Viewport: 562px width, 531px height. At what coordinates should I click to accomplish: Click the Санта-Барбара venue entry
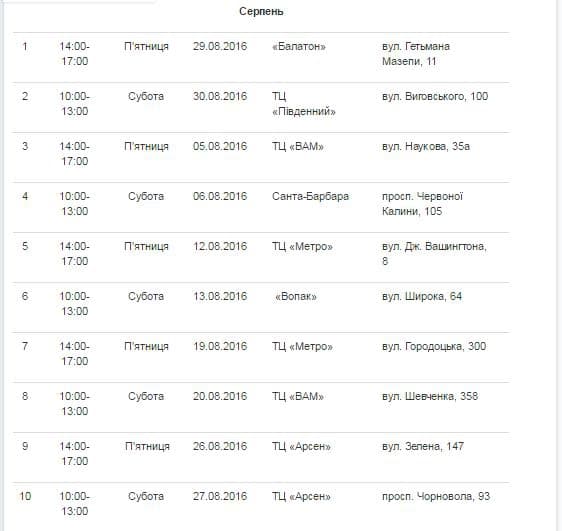coord(310,196)
